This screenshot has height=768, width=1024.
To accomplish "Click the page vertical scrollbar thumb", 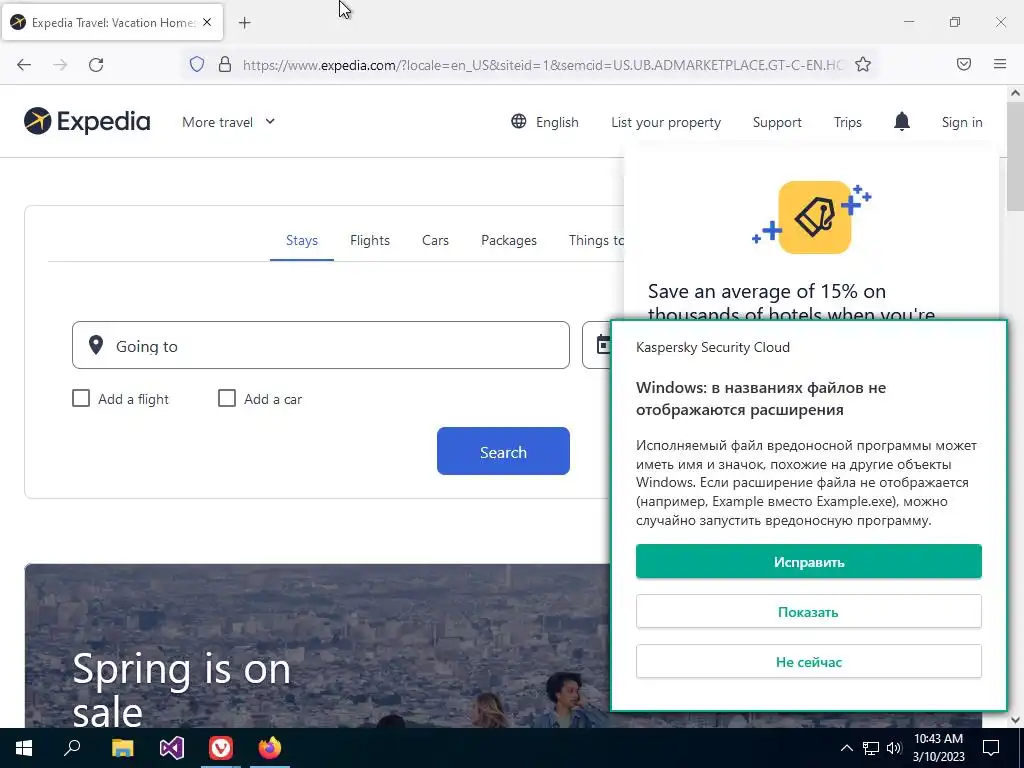I will (1015, 157).
